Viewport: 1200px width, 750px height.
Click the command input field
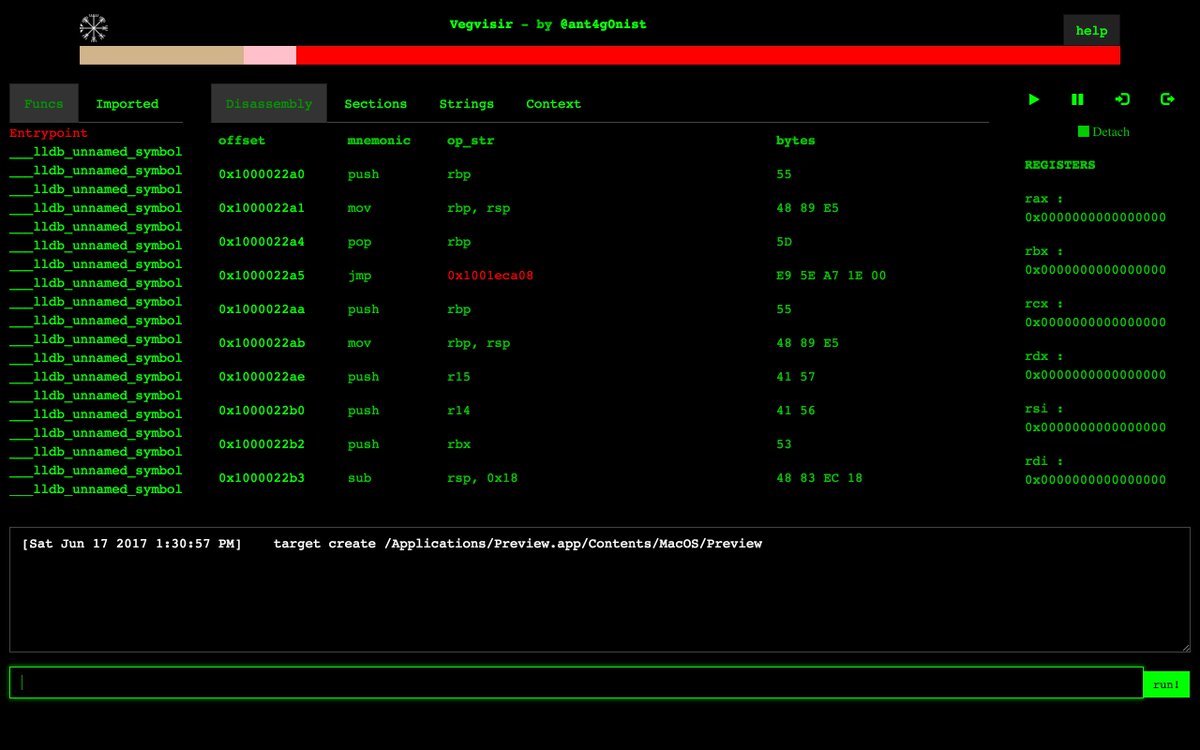point(575,682)
